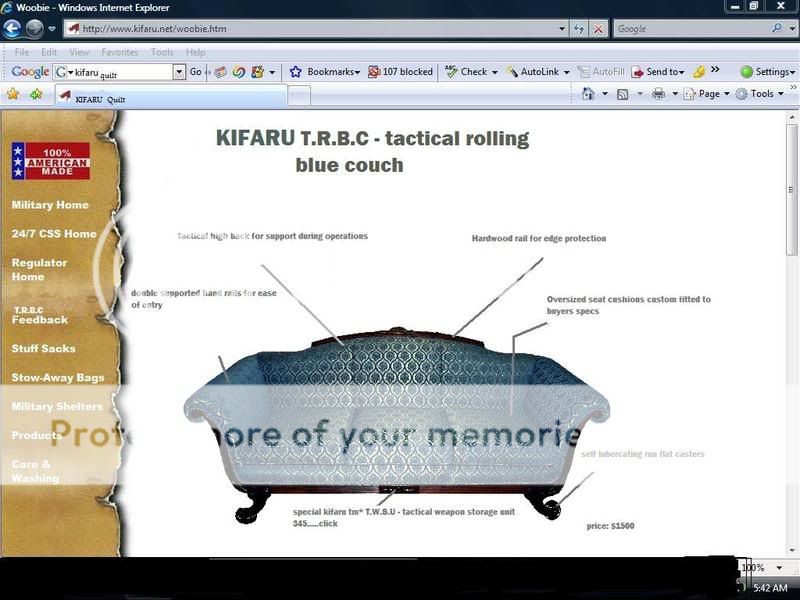Click the AutoLink button
This screenshot has height=600, width=800.
533,72
